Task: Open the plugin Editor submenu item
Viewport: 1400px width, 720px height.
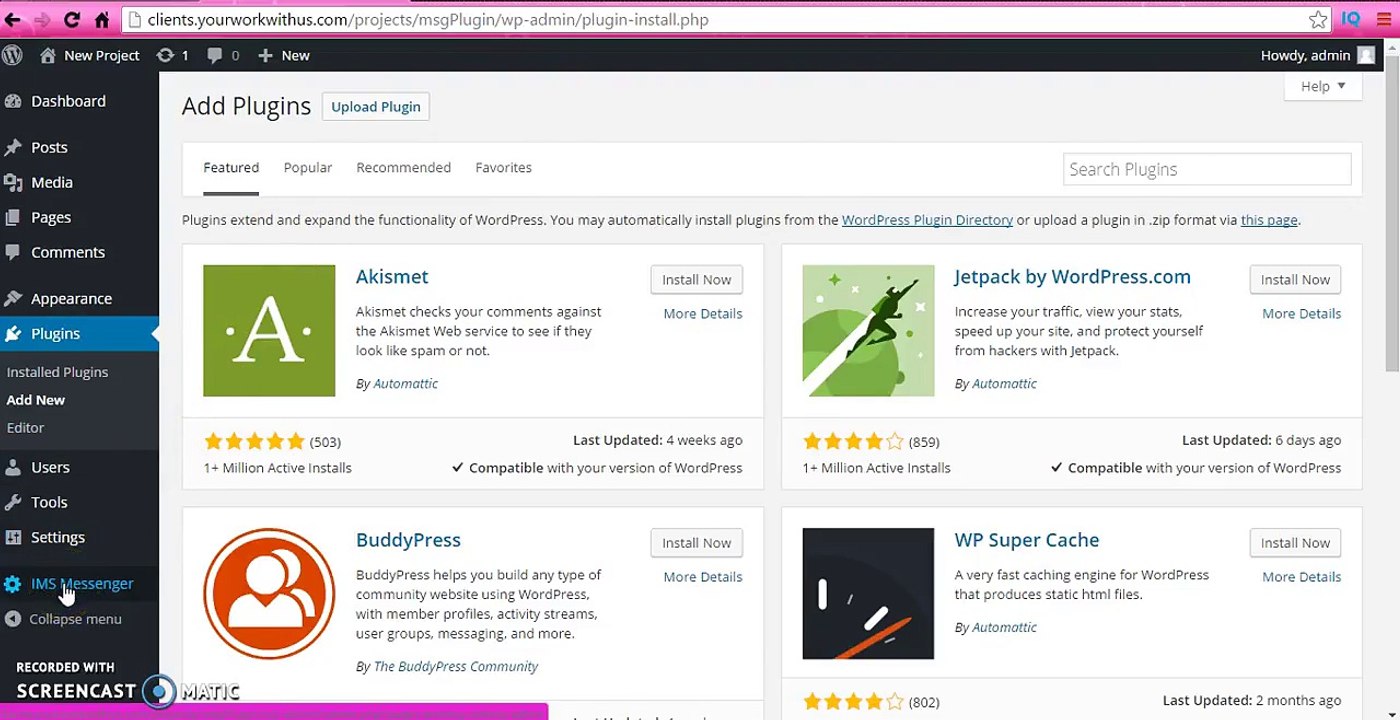Action: [26, 428]
